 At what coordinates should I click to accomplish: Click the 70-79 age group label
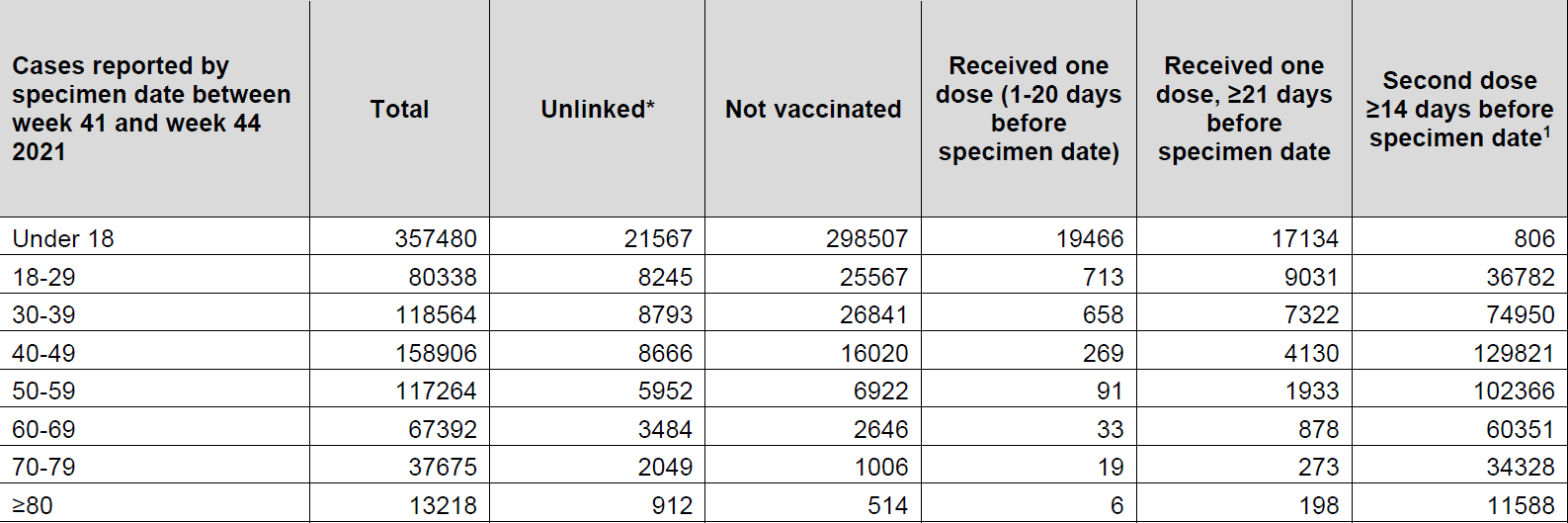click(x=43, y=467)
